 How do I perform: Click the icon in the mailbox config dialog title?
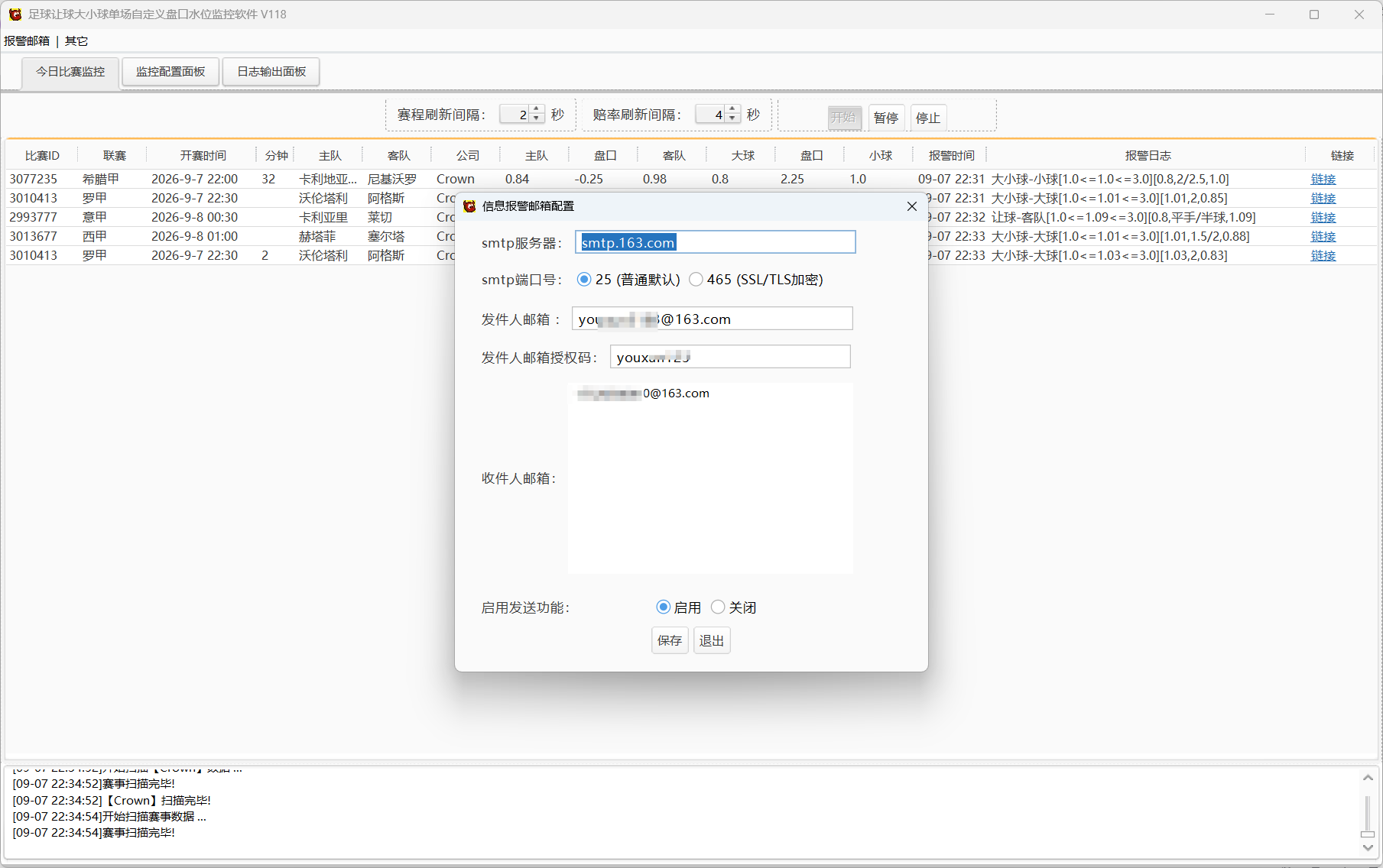[469, 206]
